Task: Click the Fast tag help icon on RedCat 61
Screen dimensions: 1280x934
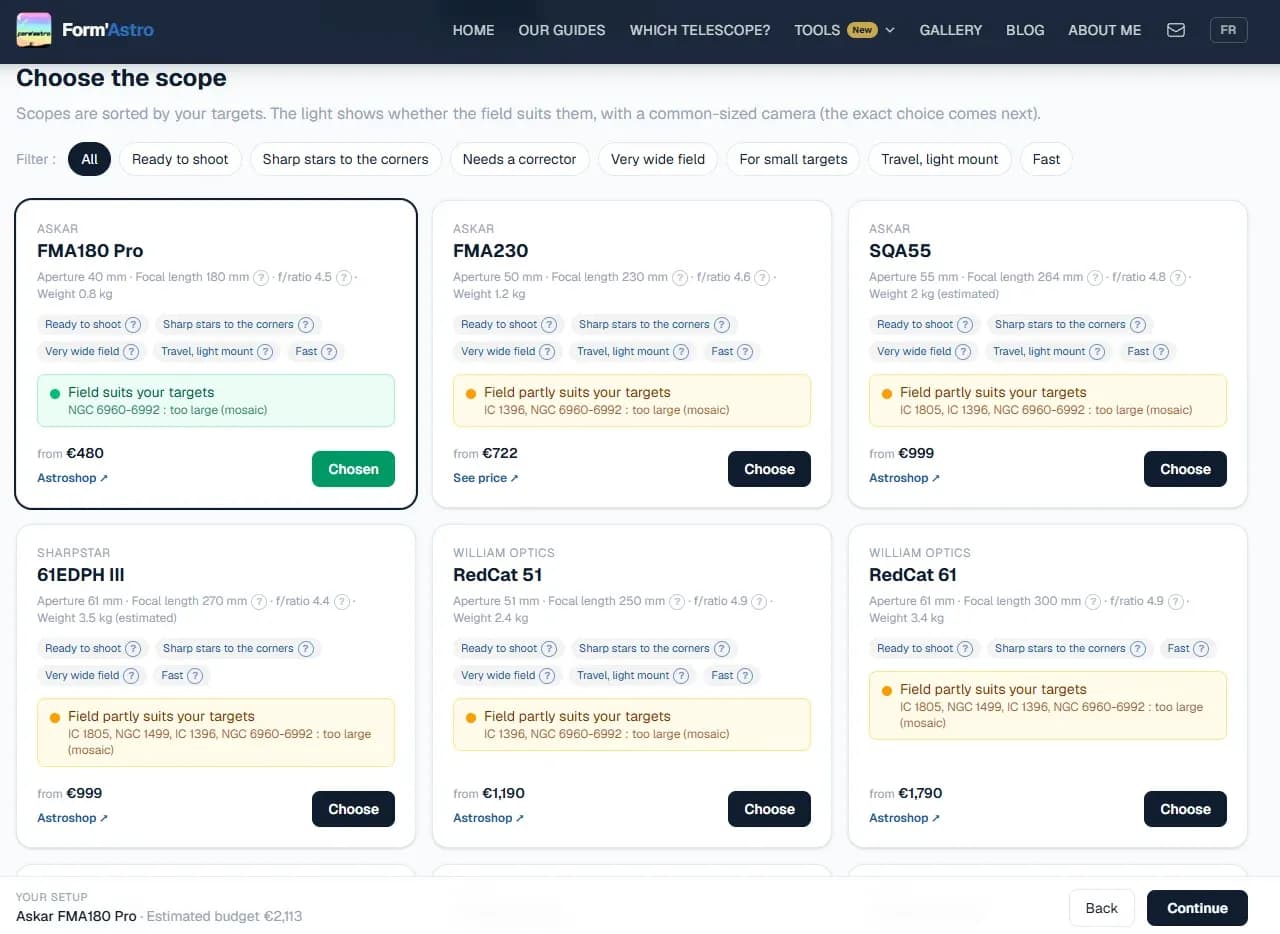Action: [1201, 648]
